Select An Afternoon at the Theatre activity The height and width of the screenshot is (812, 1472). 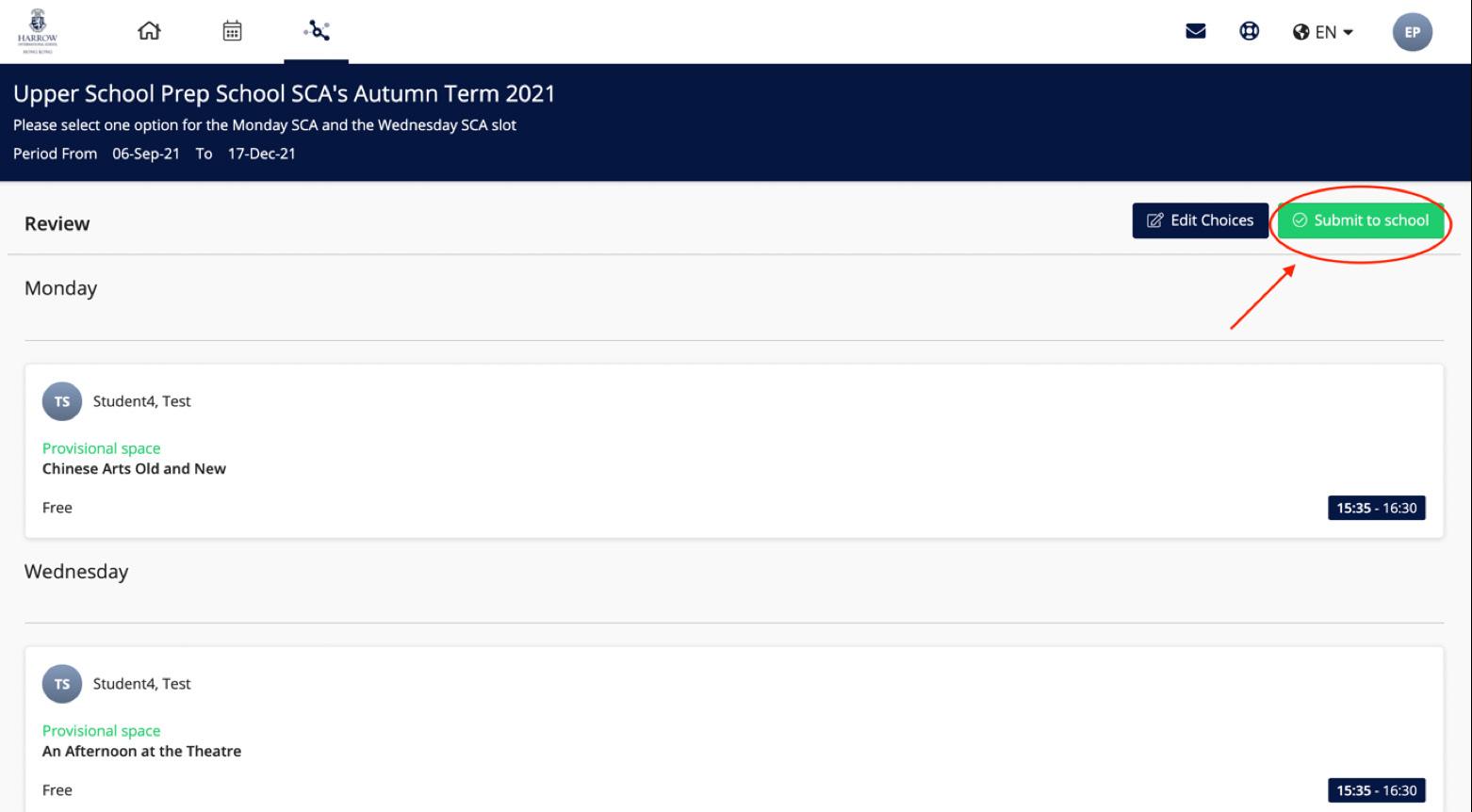141,752
